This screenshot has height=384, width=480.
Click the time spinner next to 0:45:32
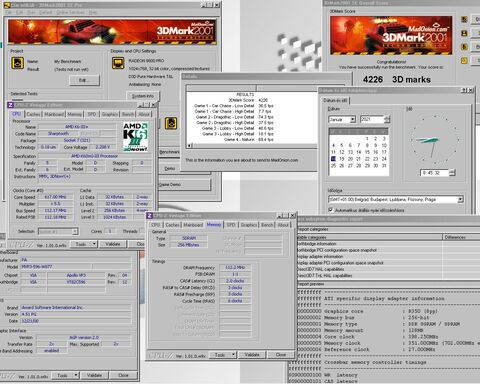[452, 173]
